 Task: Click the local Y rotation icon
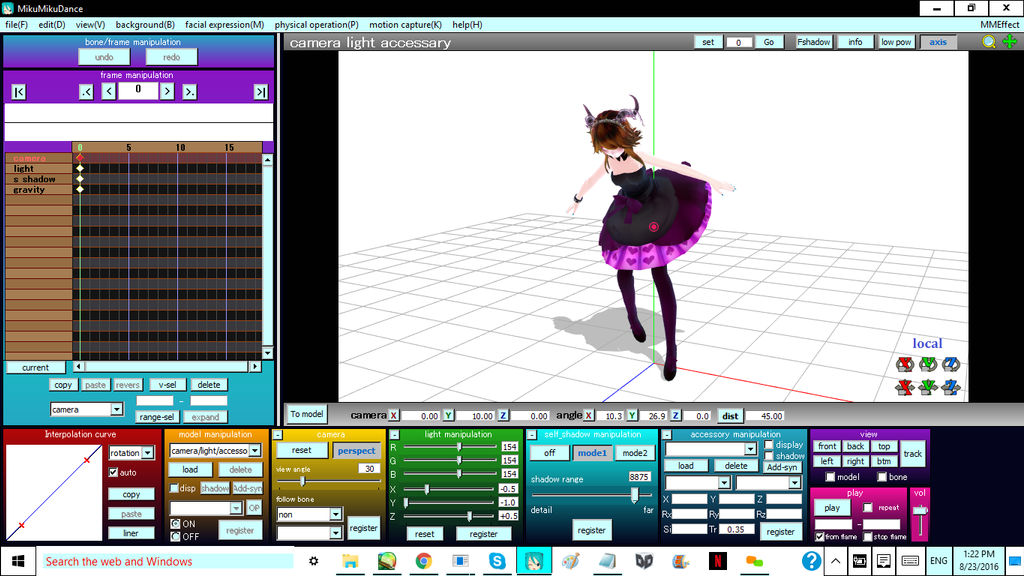[x=927, y=364]
